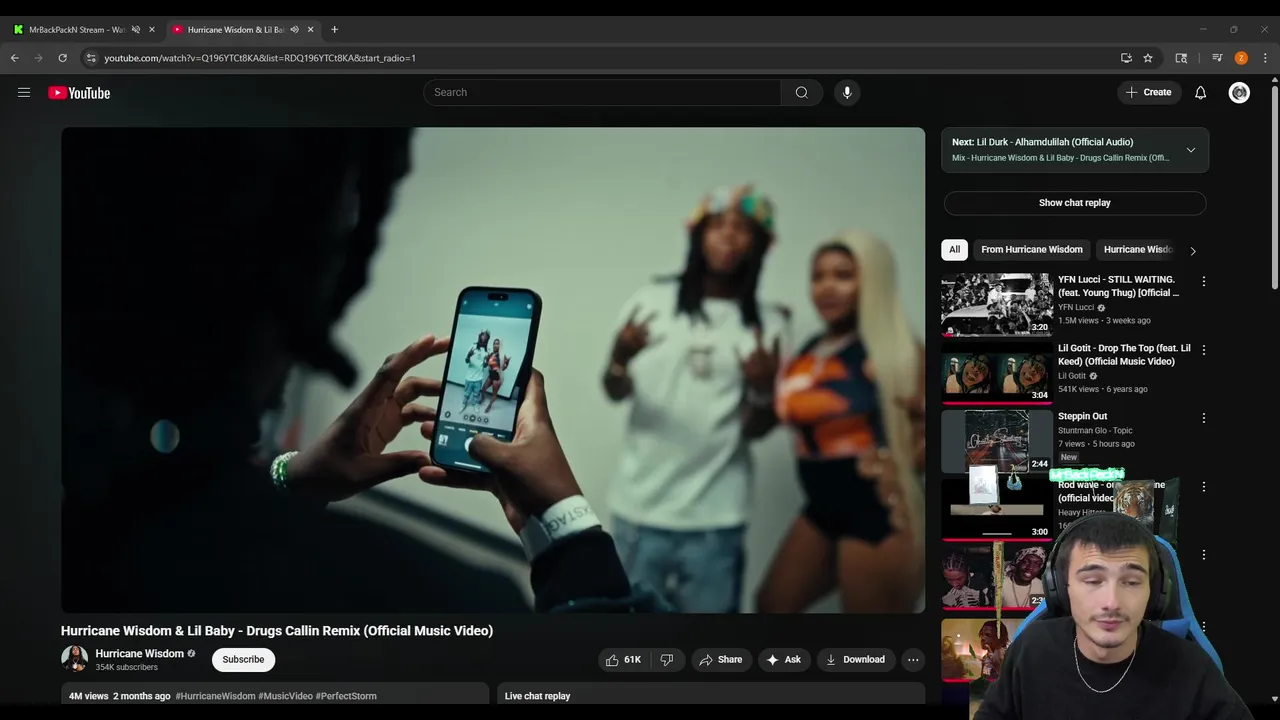Open the Chrome profile Z avatar

tap(1241, 58)
